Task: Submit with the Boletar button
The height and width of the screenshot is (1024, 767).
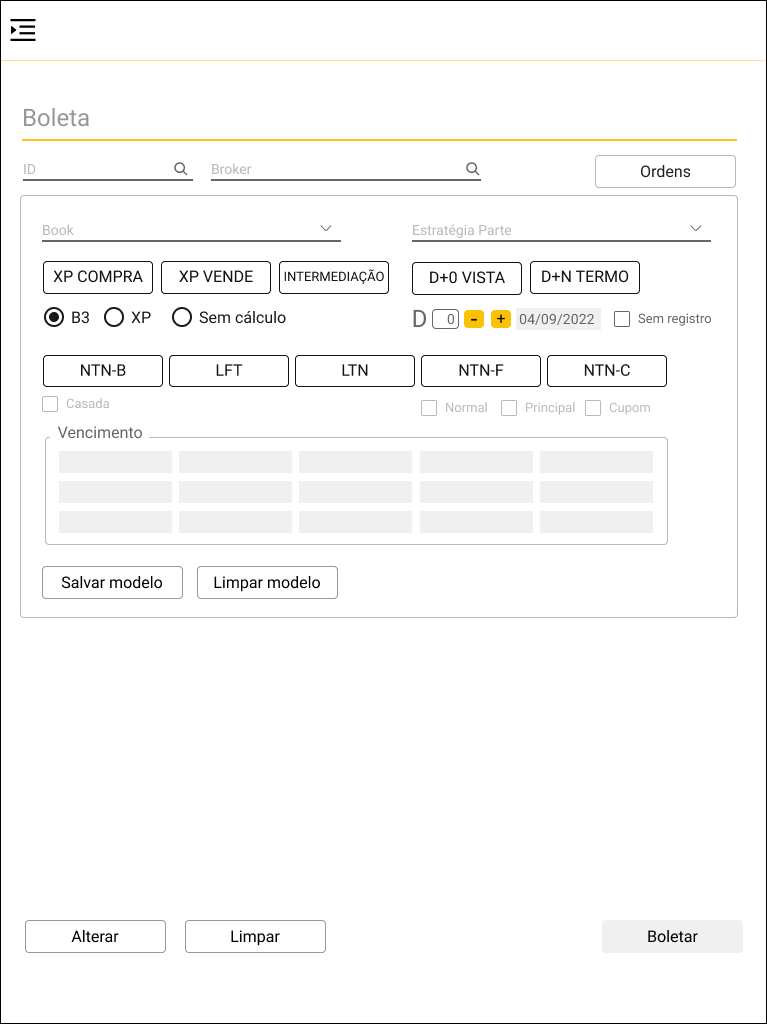Action: (672, 937)
